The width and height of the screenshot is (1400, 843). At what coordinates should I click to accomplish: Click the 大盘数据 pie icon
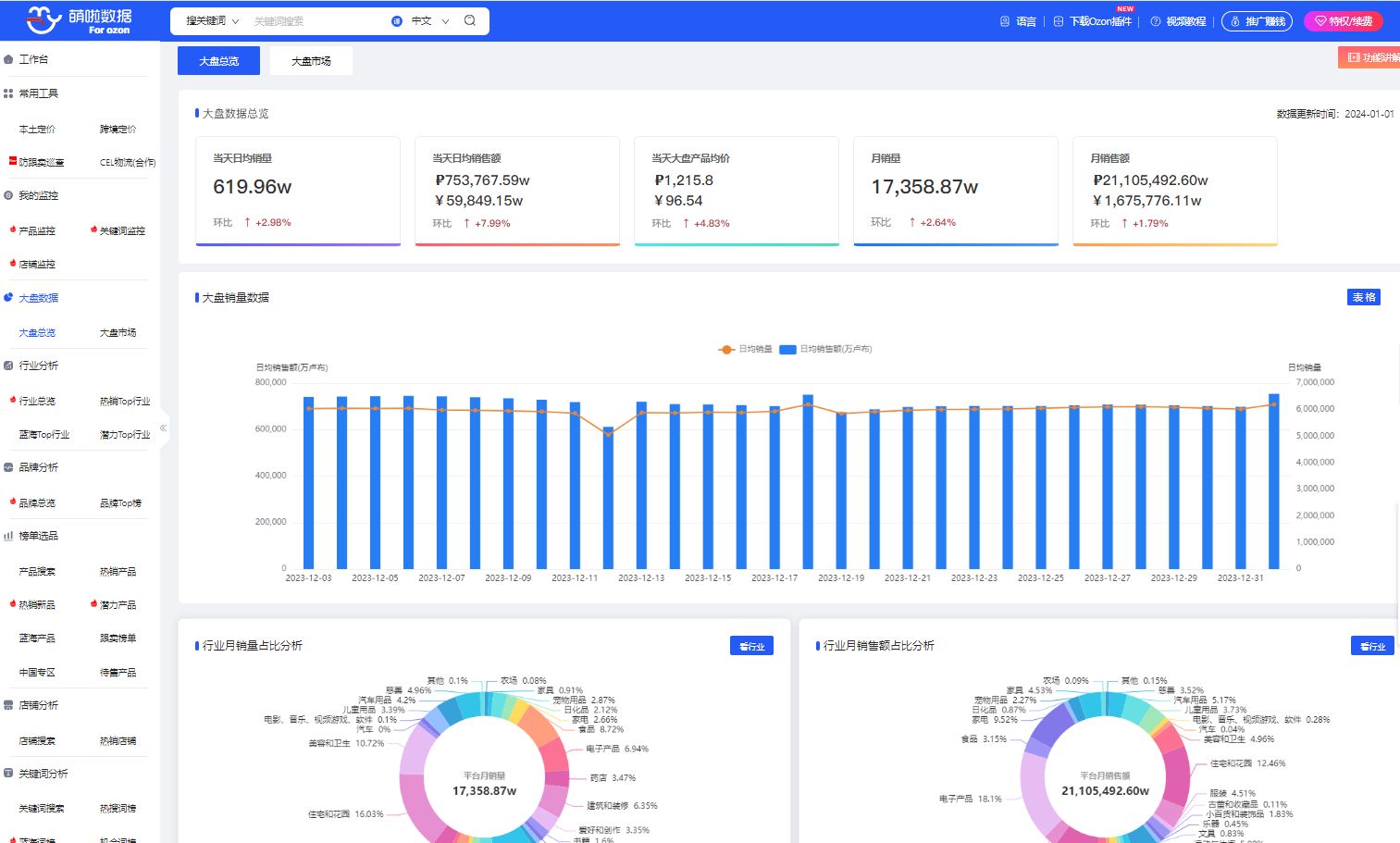point(9,298)
